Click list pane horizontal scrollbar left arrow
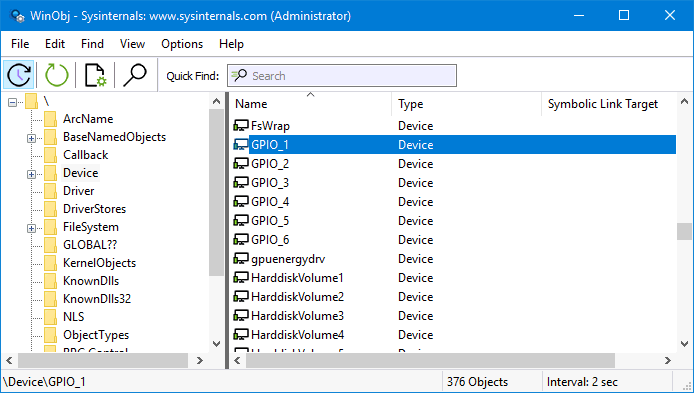 (x=237, y=361)
